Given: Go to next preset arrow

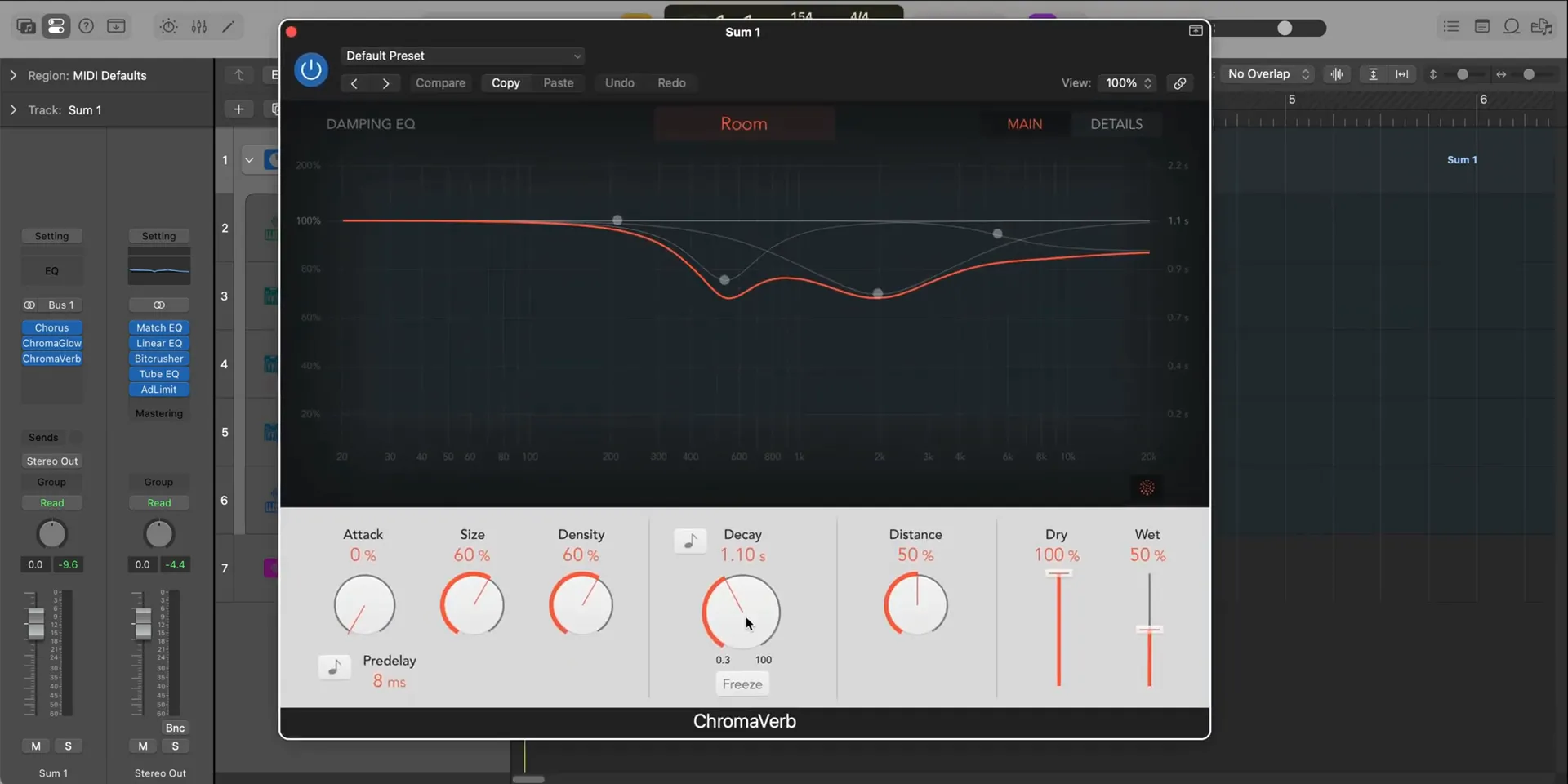Looking at the screenshot, I should coord(385,83).
